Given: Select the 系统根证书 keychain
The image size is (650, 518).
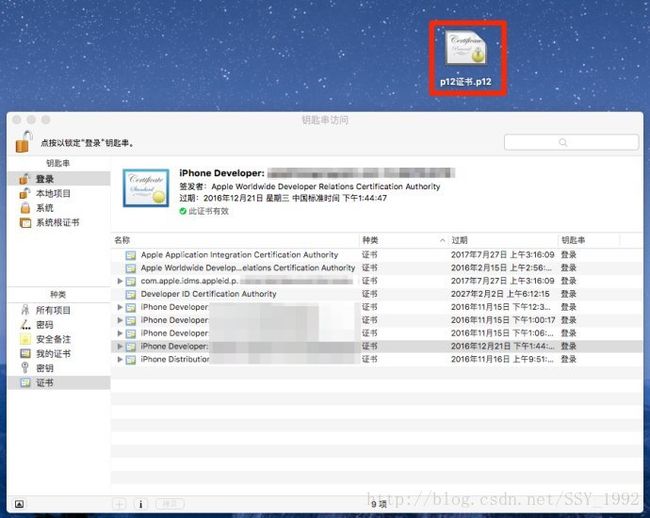Looking at the screenshot, I should coord(59,223).
